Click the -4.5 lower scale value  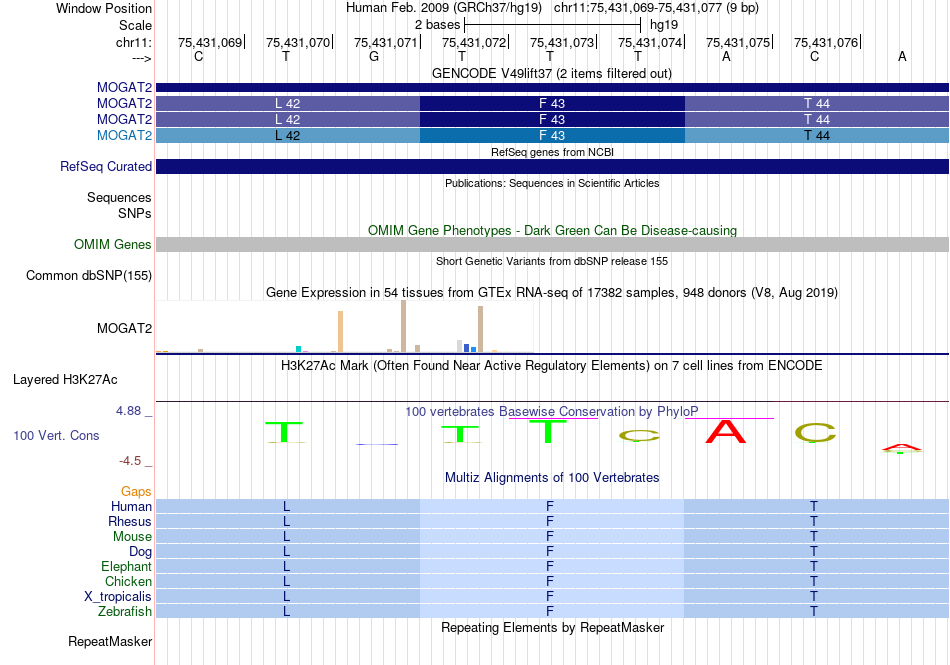pos(130,461)
